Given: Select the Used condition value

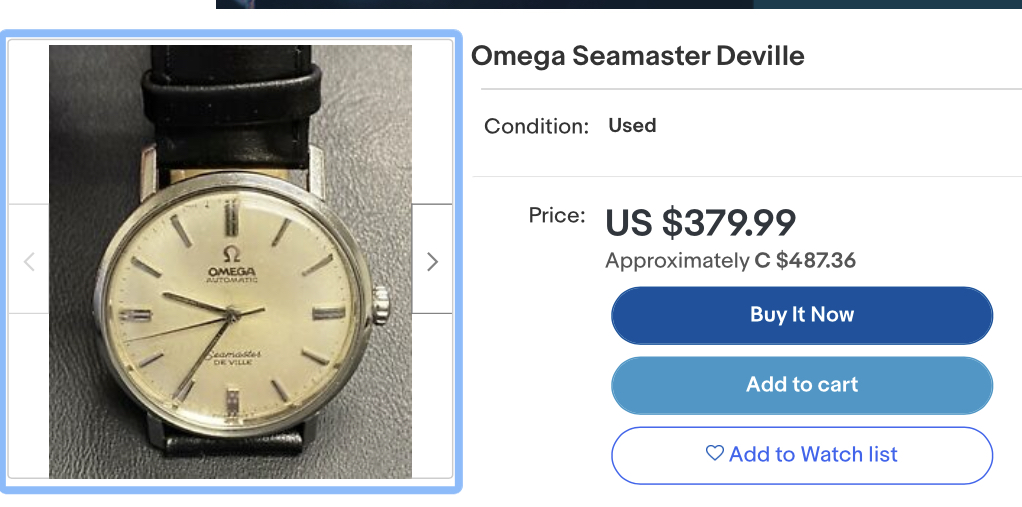Looking at the screenshot, I should [632, 126].
